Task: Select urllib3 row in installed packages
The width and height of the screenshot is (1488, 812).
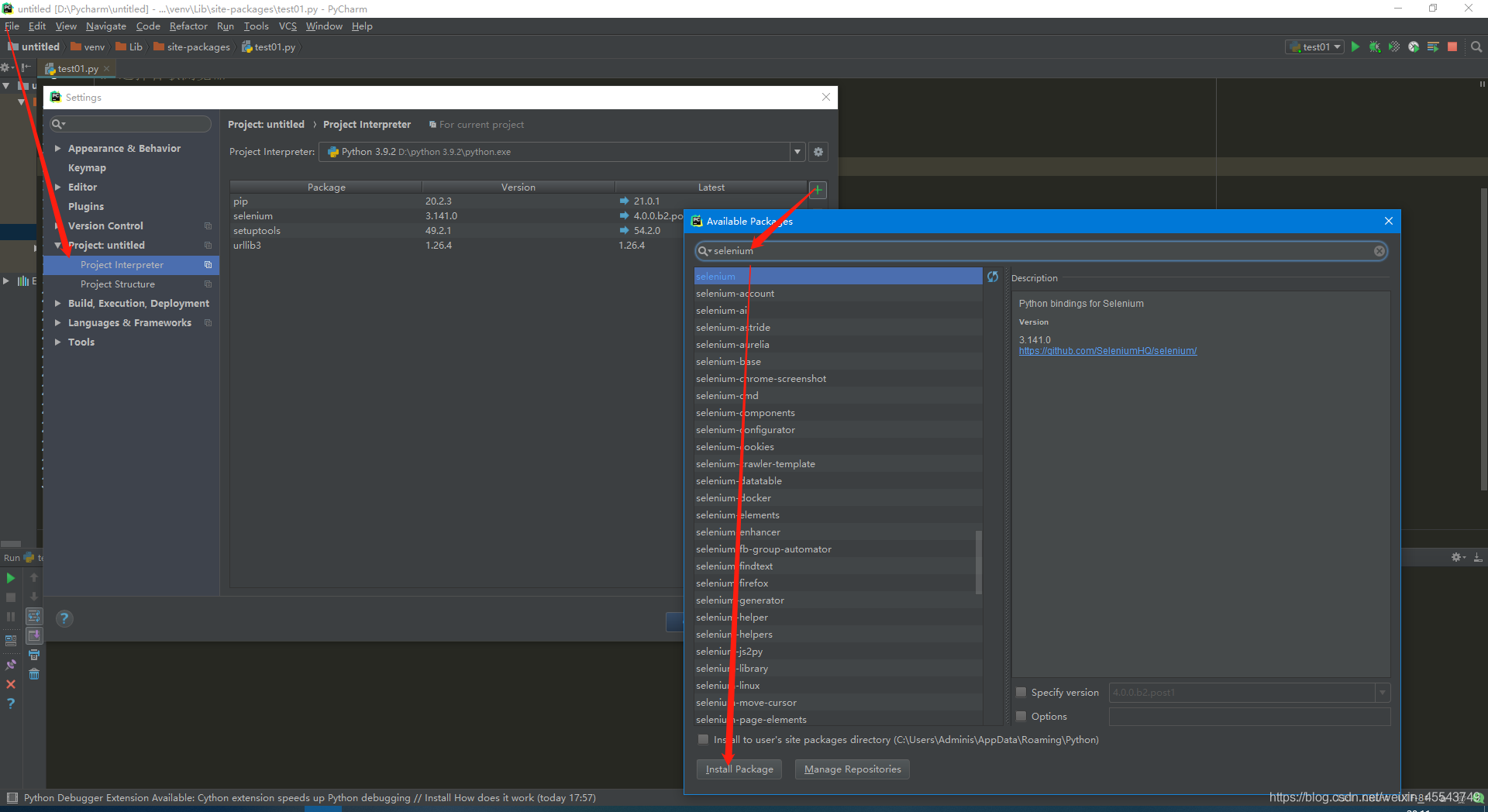Action: tap(457, 246)
